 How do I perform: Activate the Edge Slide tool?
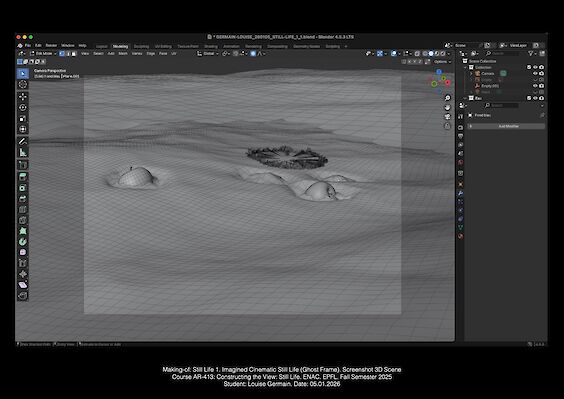coord(23,263)
